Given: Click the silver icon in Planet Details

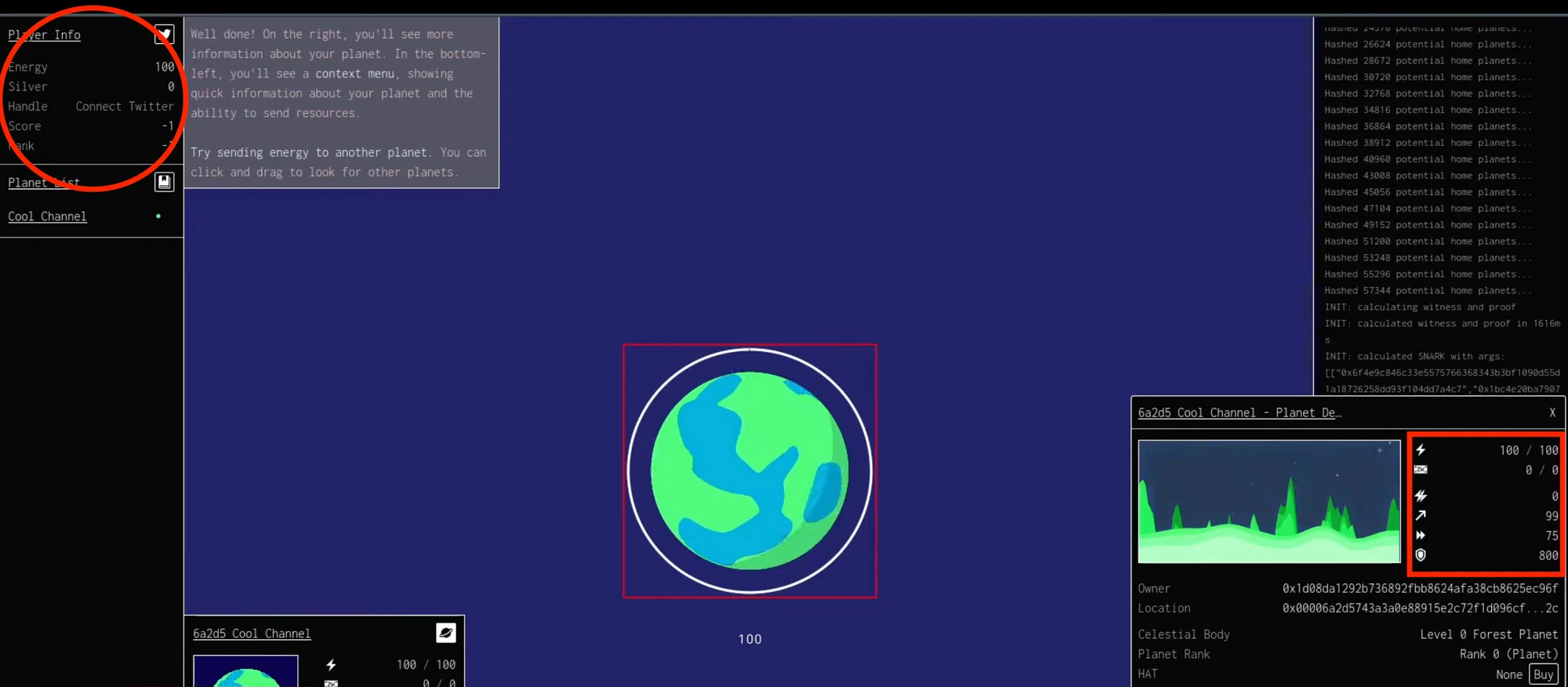Looking at the screenshot, I should pyautogui.click(x=1421, y=470).
